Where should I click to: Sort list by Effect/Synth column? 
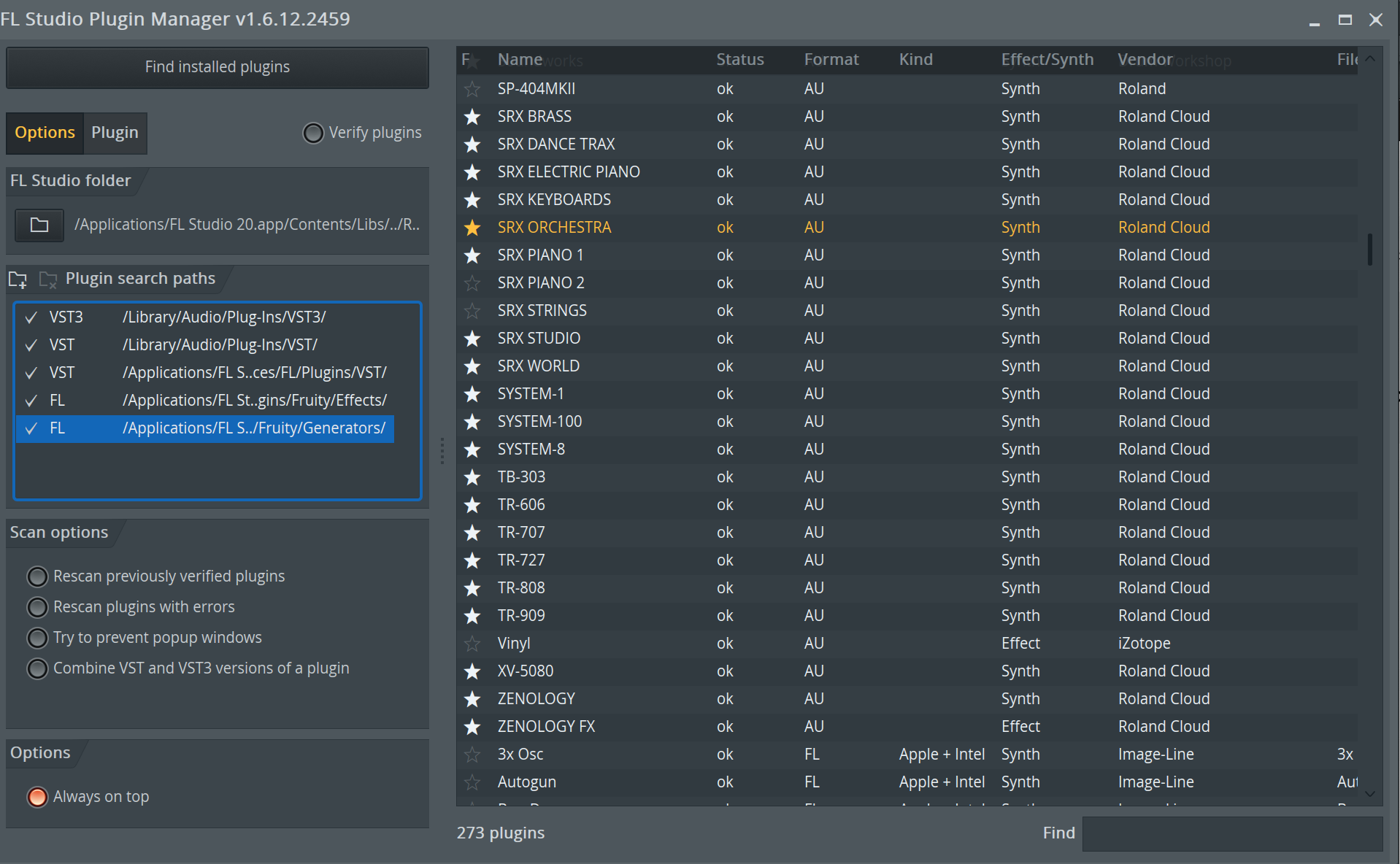click(x=1047, y=60)
